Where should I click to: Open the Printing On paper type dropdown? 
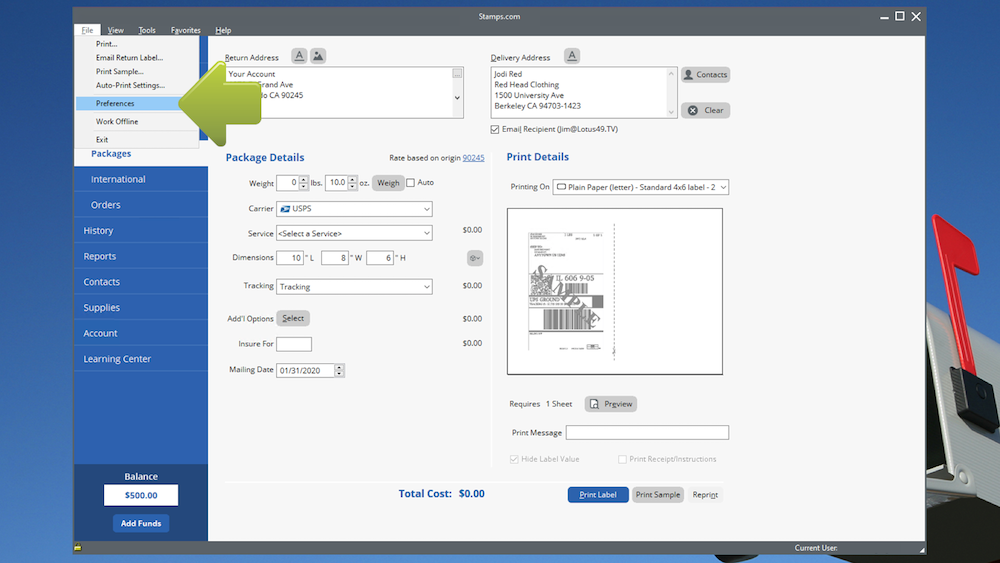[640, 187]
